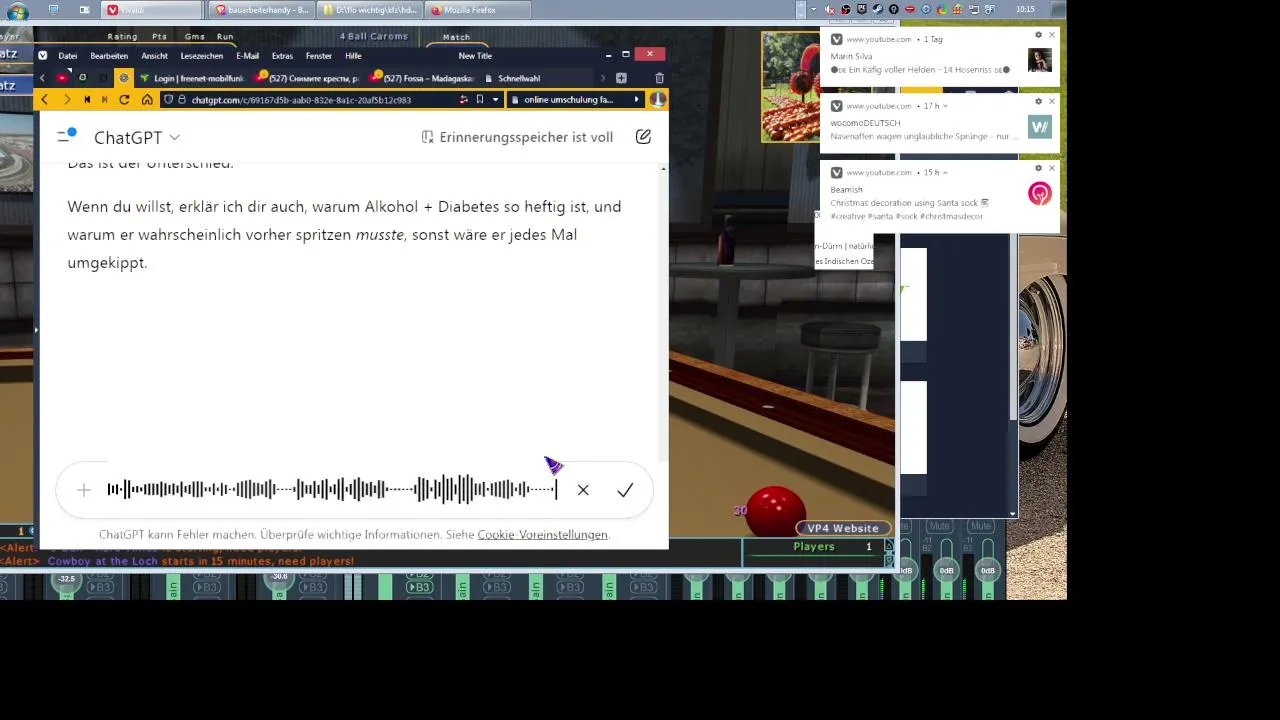Click the 10:15 system clock
The height and width of the screenshot is (720, 1280).
[1025, 10]
